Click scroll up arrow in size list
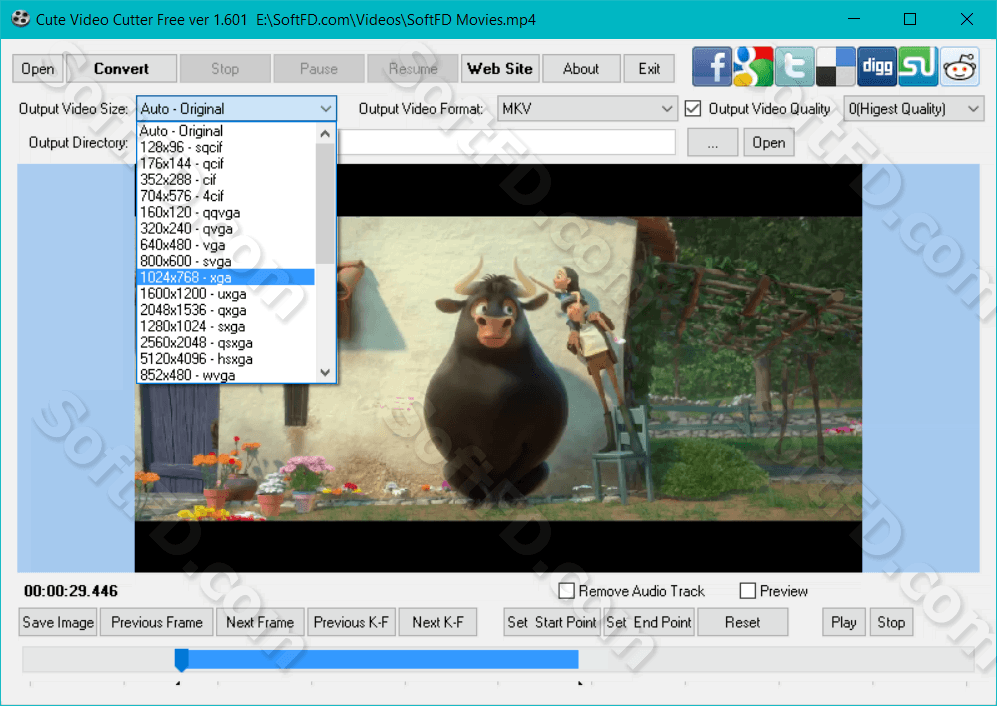Viewport: 997px width, 706px height. click(x=325, y=134)
